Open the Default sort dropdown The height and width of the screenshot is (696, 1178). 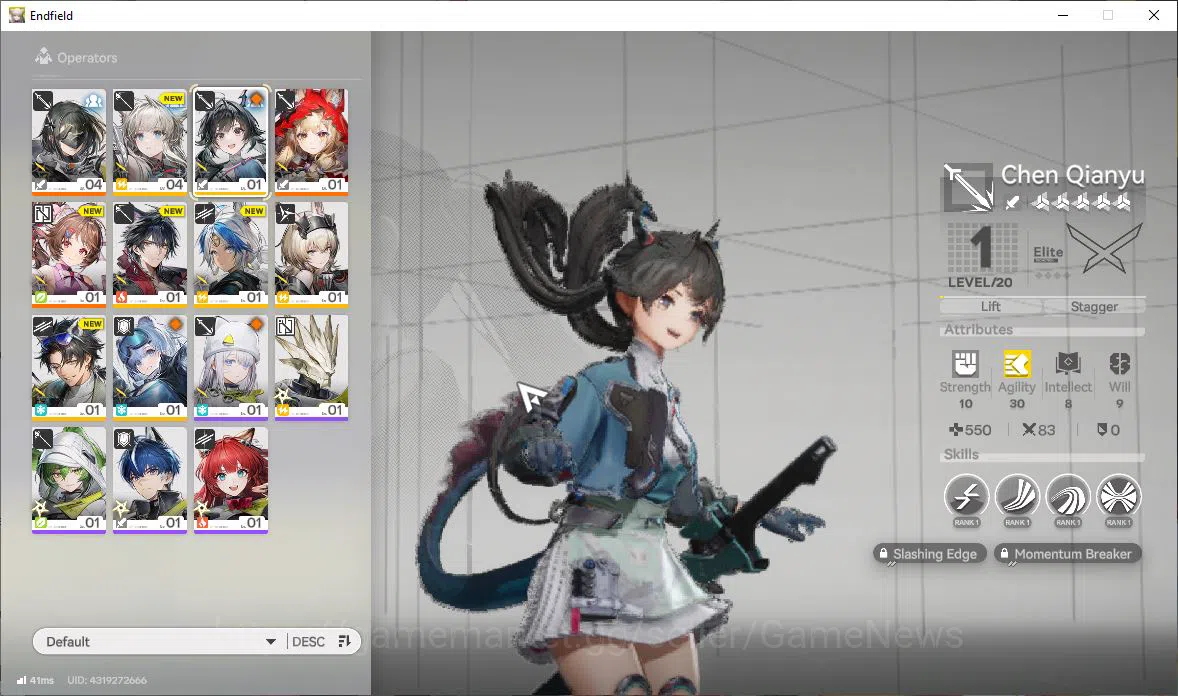159,641
